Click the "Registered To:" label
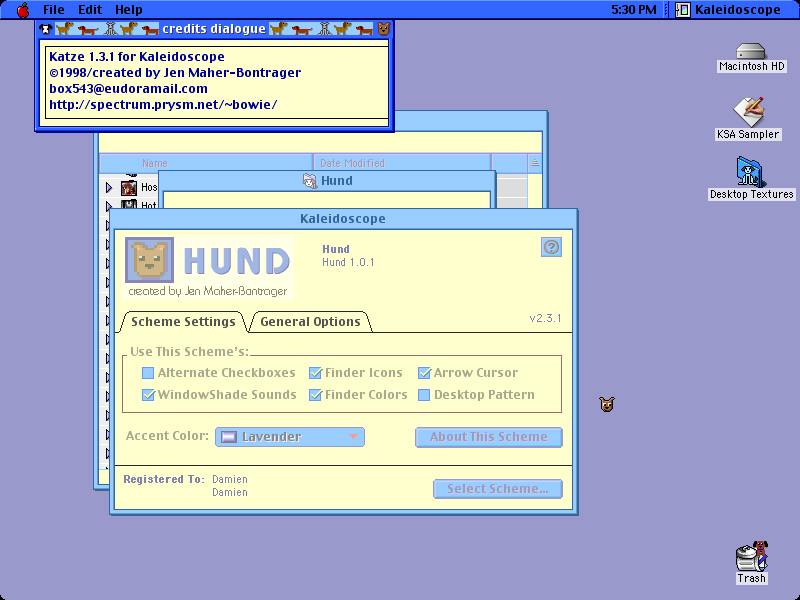 point(164,480)
